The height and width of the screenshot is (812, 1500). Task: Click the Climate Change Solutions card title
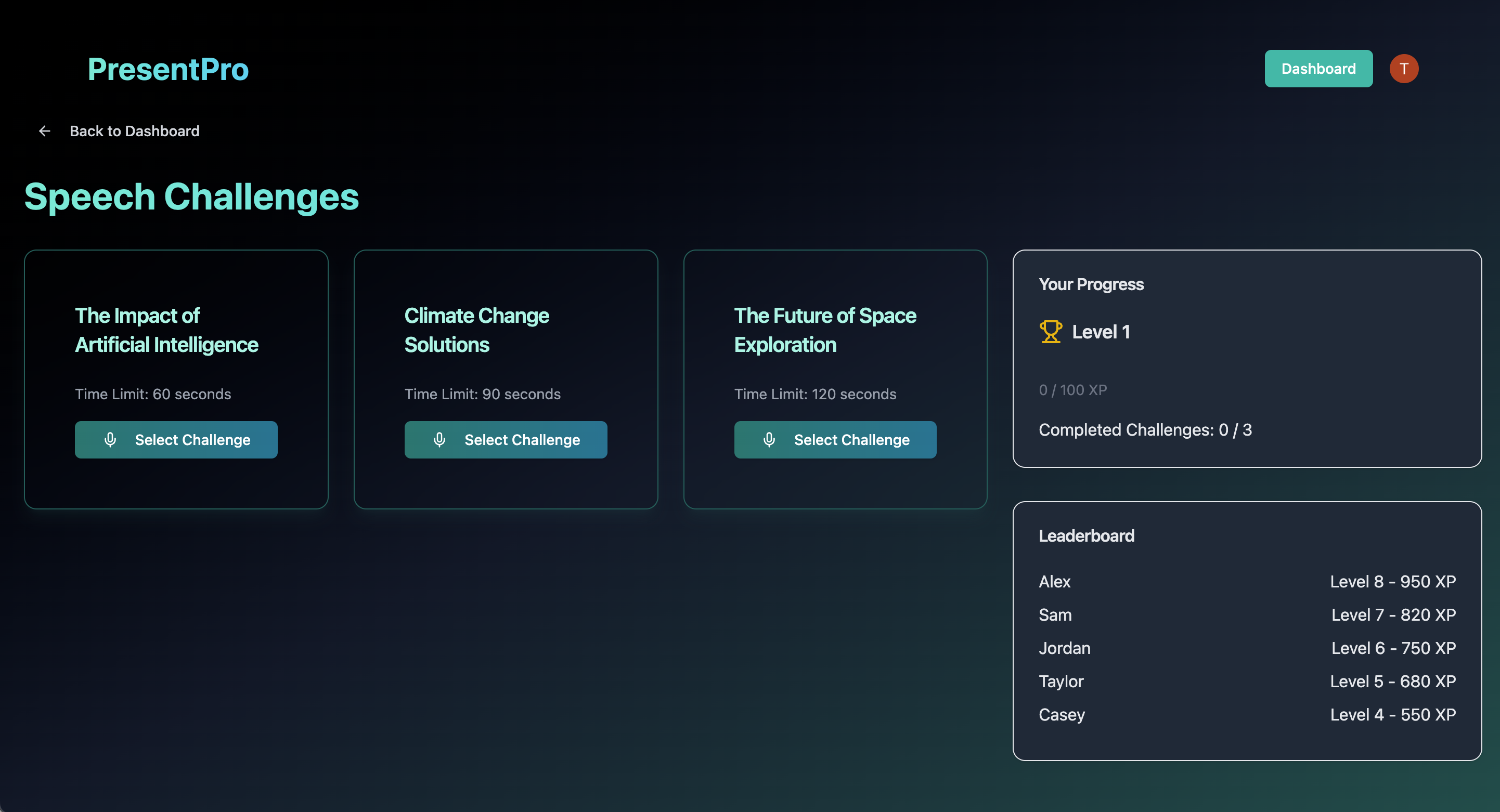point(476,330)
